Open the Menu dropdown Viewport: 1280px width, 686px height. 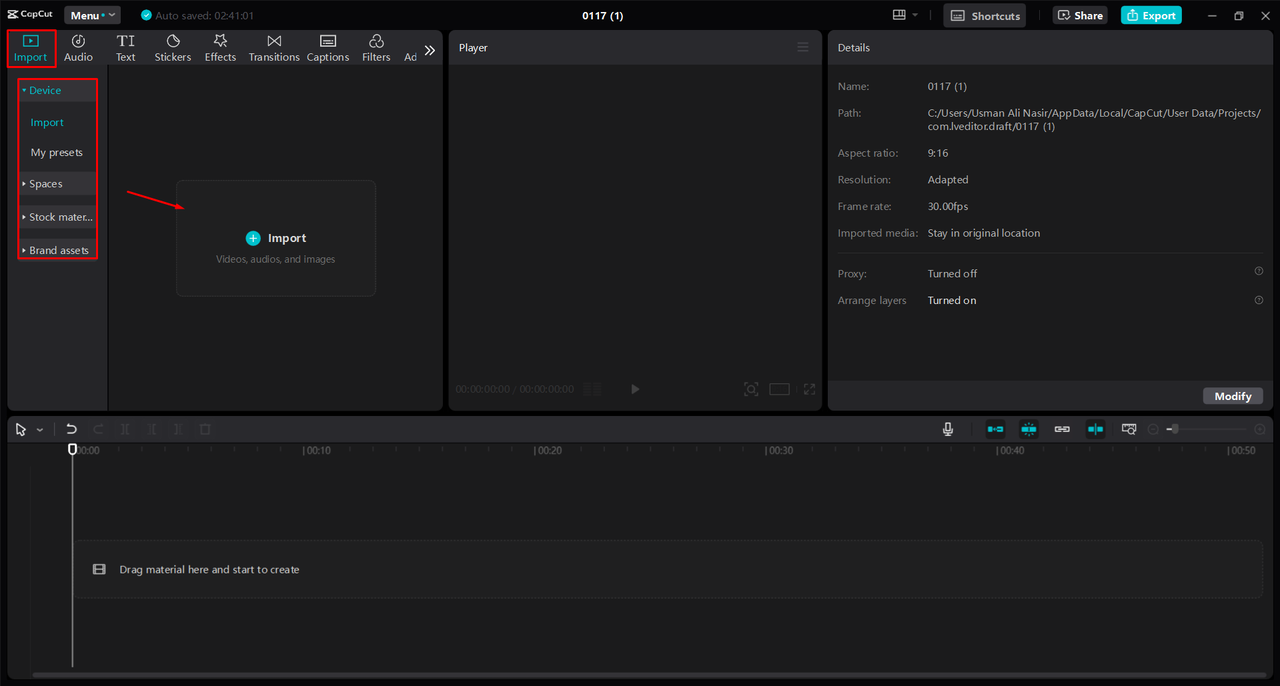pos(92,15)
